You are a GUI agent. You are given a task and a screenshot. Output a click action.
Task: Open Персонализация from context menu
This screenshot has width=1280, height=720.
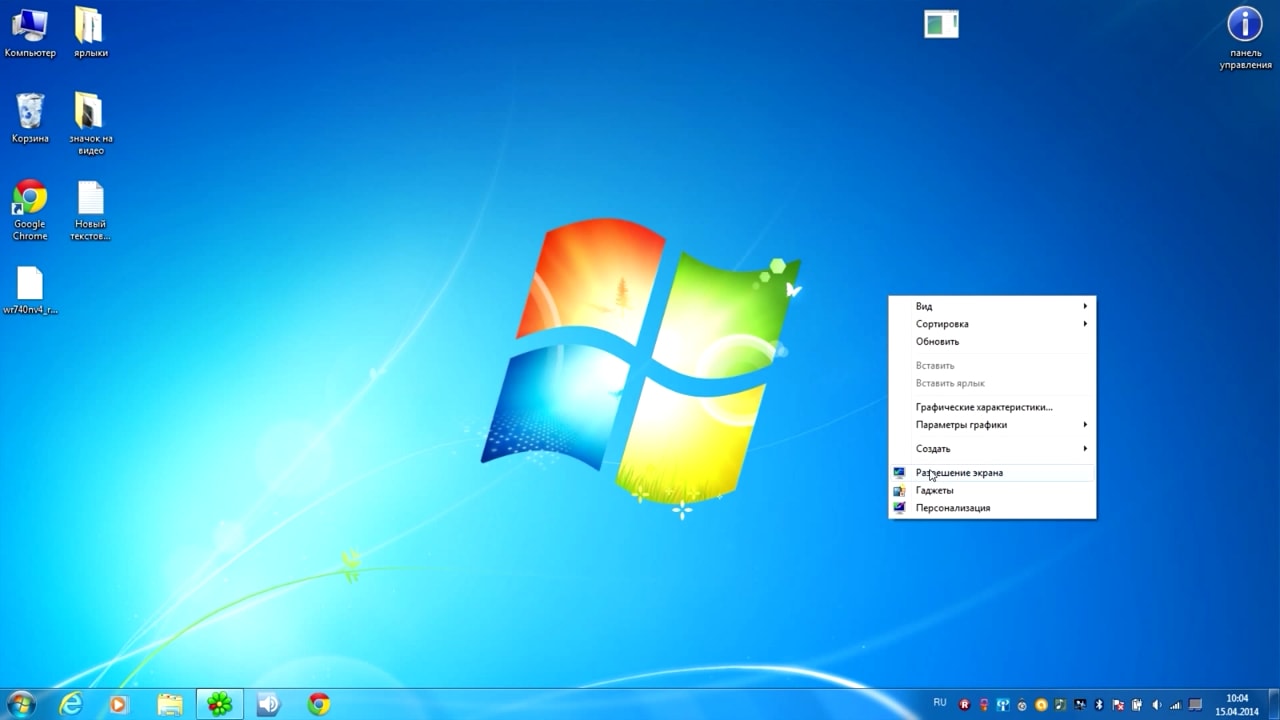tap(992, 508)
